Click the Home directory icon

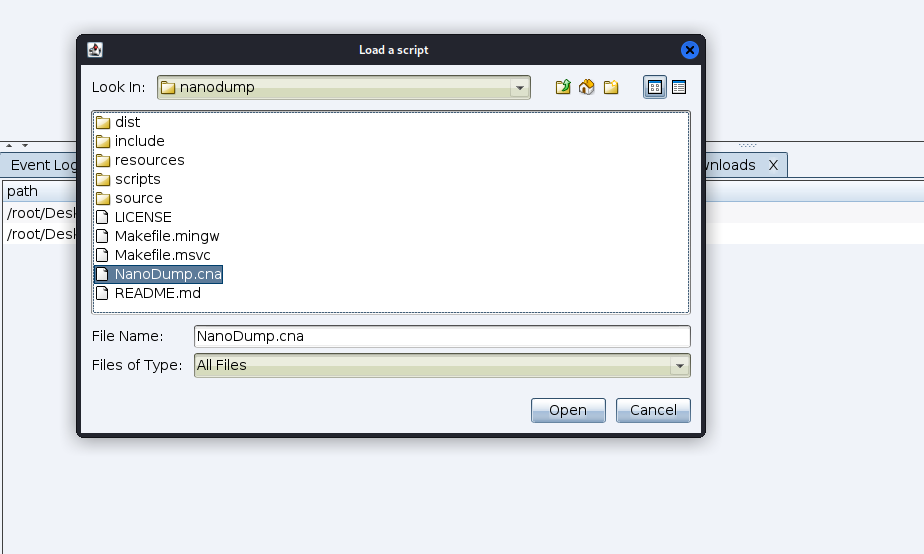587,87
